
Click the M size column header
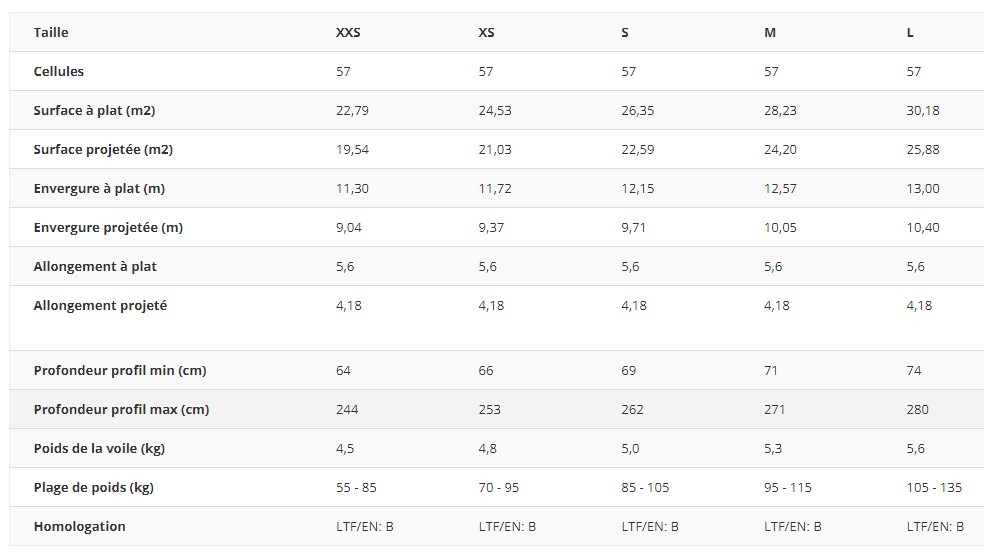coord(770,33)
